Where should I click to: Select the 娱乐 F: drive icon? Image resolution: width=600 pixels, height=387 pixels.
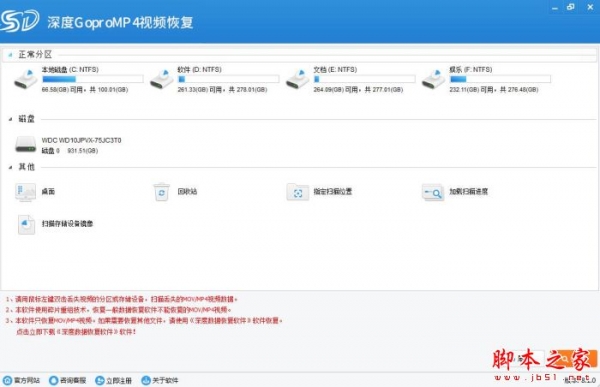(x=433, y=79)
